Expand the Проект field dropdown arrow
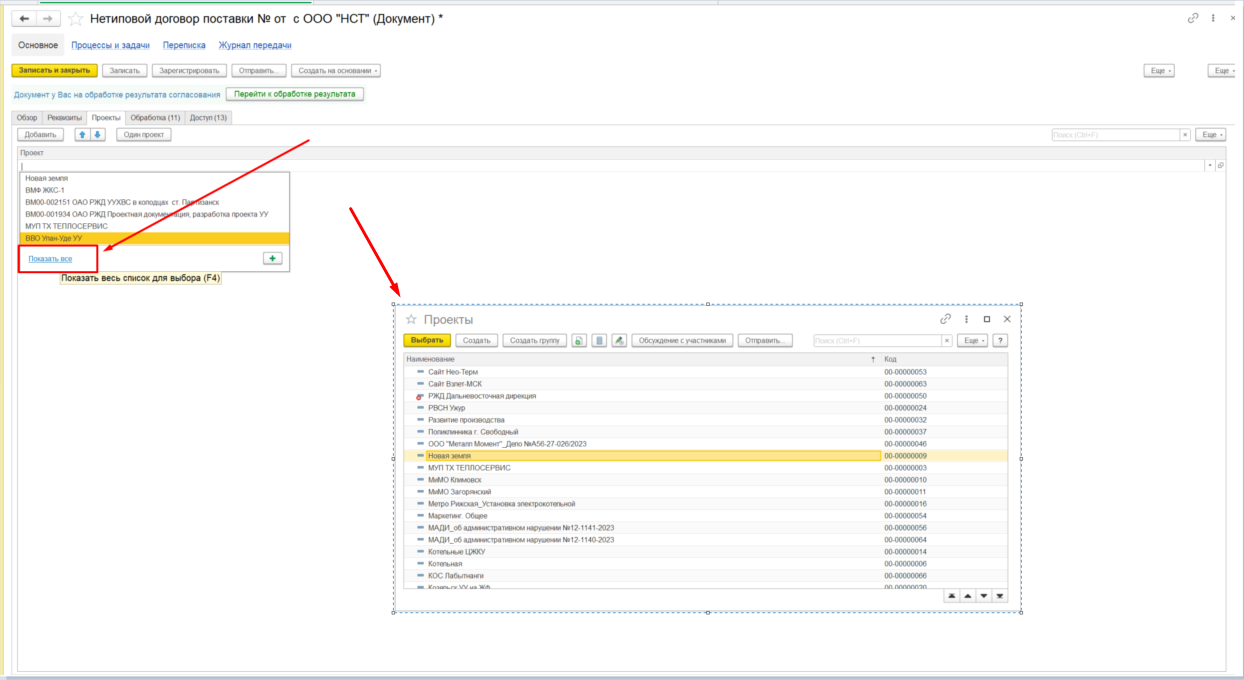 [x=1209, y=165]
